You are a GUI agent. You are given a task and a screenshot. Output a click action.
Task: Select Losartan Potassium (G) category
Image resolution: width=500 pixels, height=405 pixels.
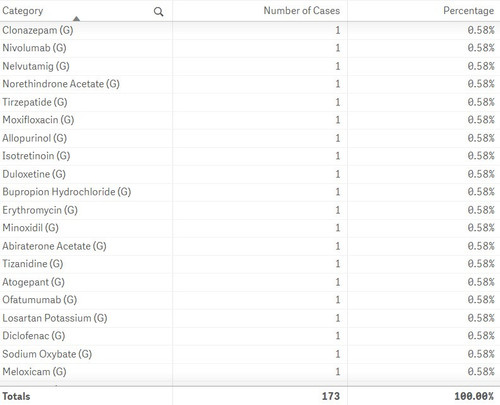tap(55, 318)
